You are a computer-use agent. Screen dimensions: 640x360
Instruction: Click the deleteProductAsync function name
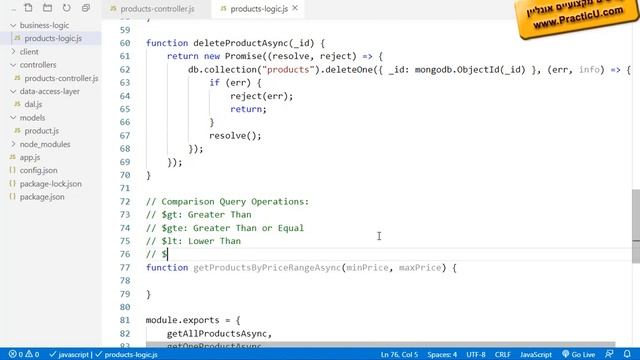(240, 43)
